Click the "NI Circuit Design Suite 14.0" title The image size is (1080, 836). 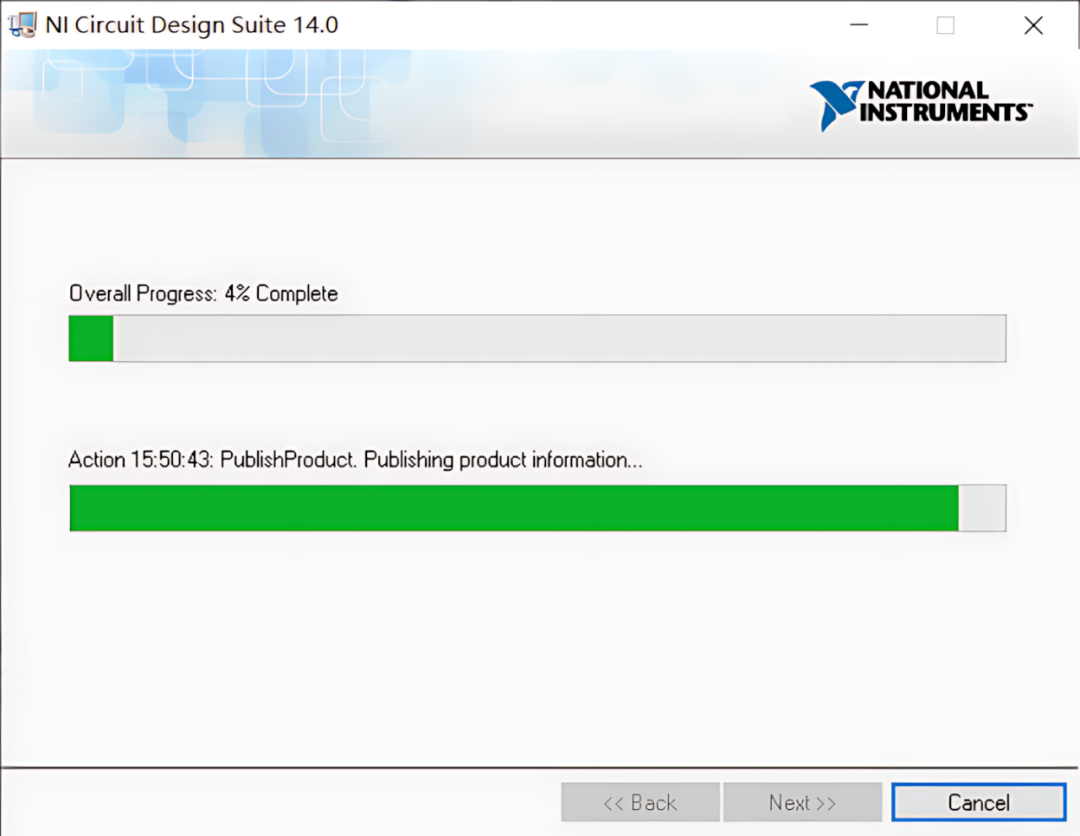point(191,25)
